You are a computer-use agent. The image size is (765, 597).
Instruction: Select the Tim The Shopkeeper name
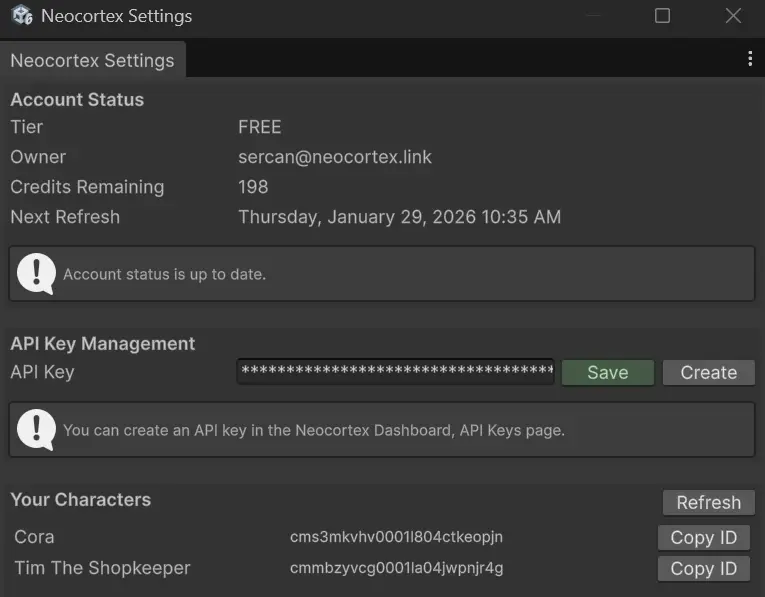click(x=102, y=568)
